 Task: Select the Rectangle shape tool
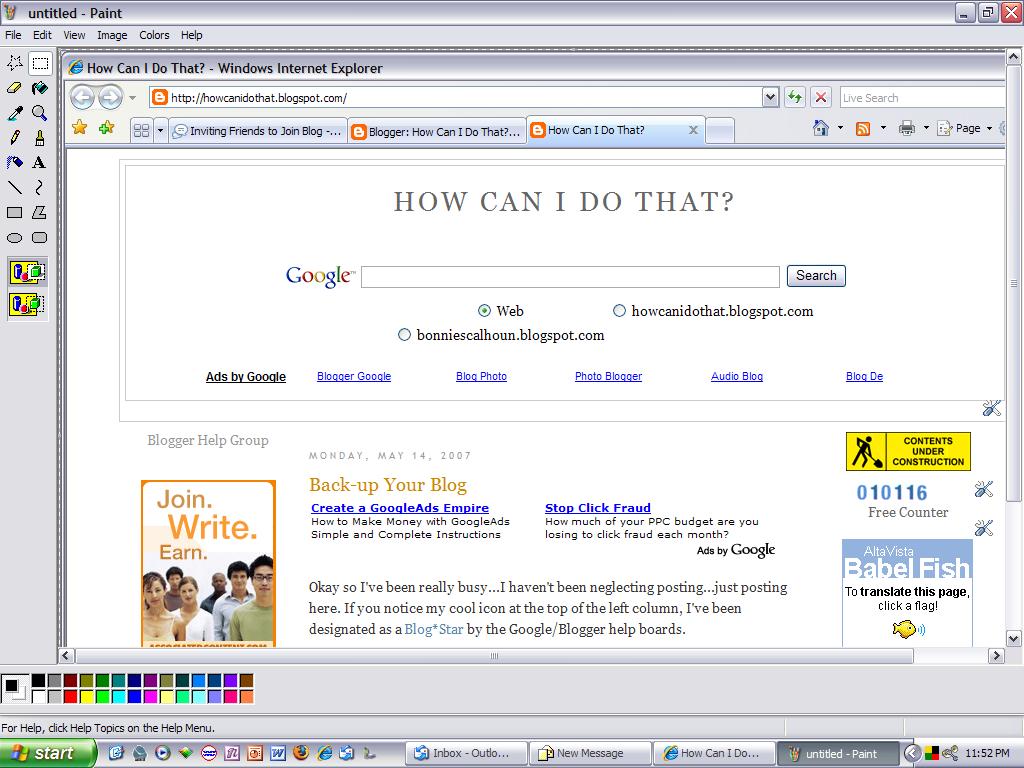(14, 212)
